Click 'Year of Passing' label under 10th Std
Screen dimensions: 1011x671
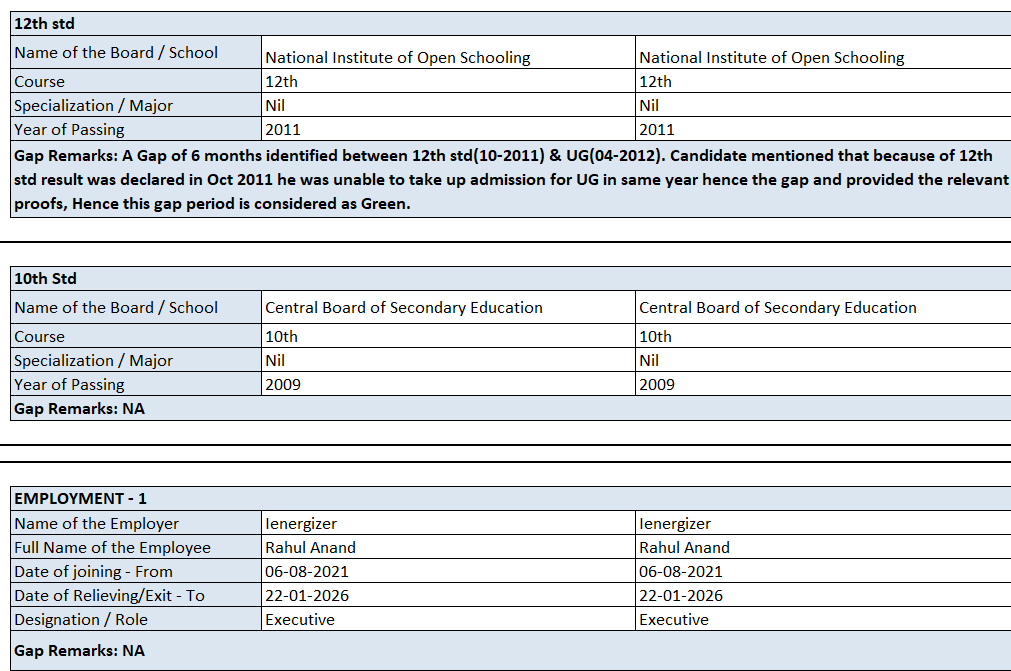tap(69, 385)
